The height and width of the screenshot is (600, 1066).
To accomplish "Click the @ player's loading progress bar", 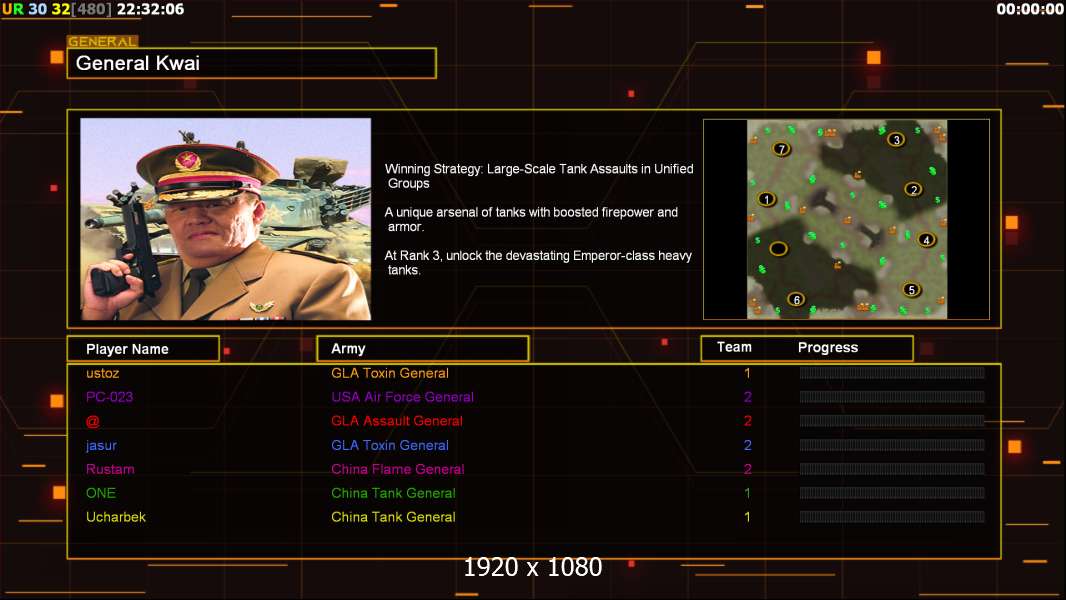I will [x=892, y=421].
